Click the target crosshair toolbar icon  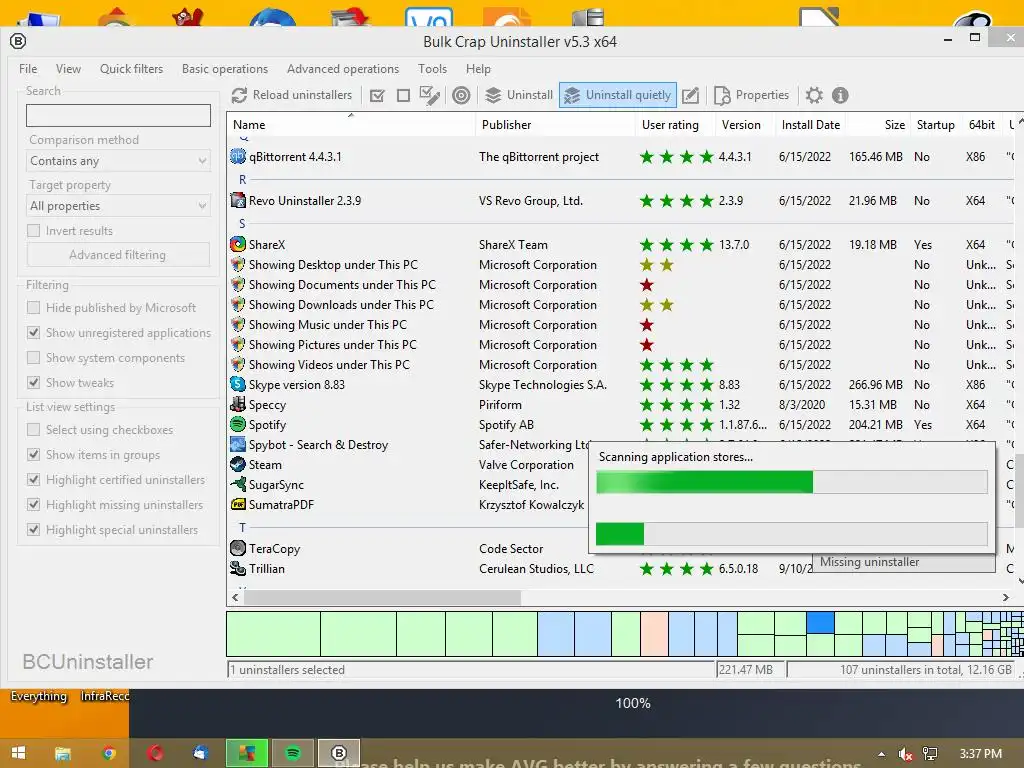click(461, 95)
